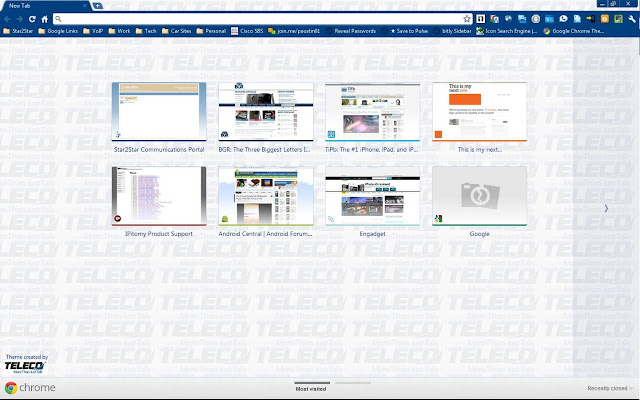Viewport: 640px width, 400px height.
Task: Open the Android Central thumbnail
Action: click(266, 196)
